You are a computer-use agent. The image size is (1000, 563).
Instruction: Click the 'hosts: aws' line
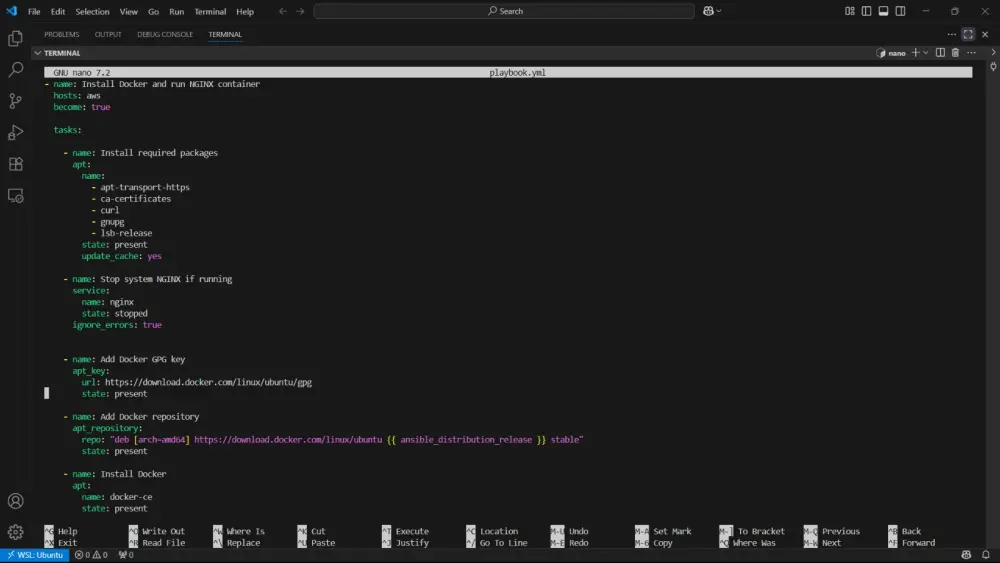click(x=77, y=96)
